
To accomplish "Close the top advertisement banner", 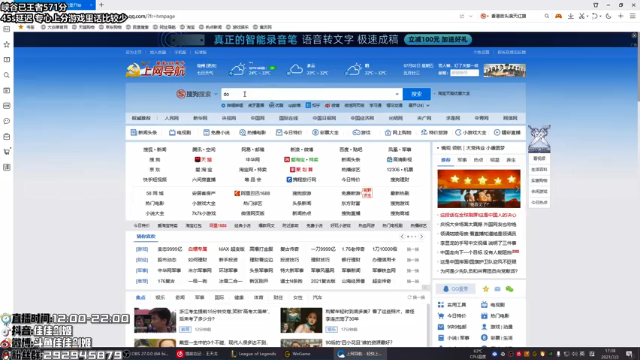I will 634,36.
